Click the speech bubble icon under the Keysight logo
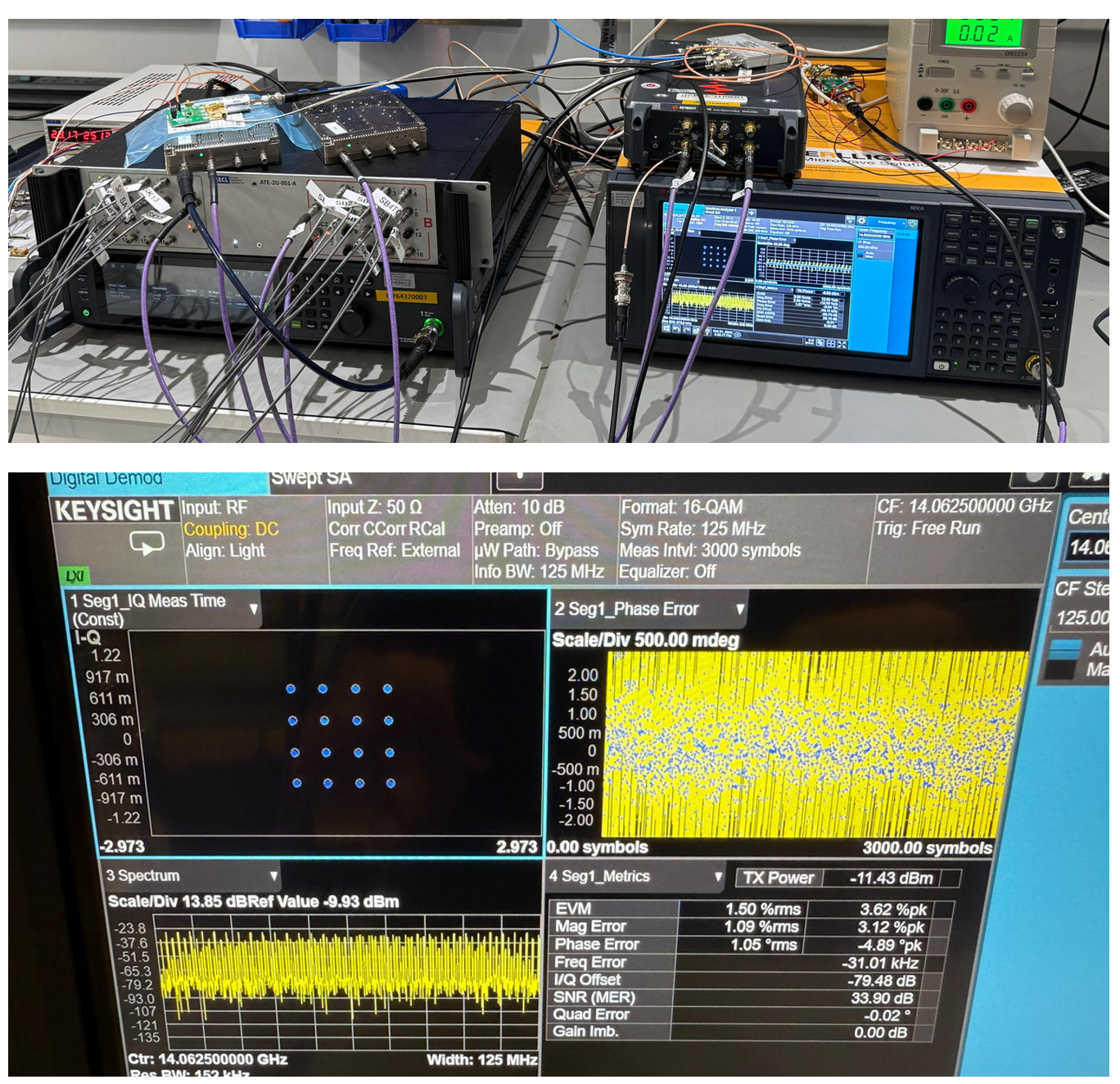Viewport: 1120px width, 1084px height. (147, 544)
